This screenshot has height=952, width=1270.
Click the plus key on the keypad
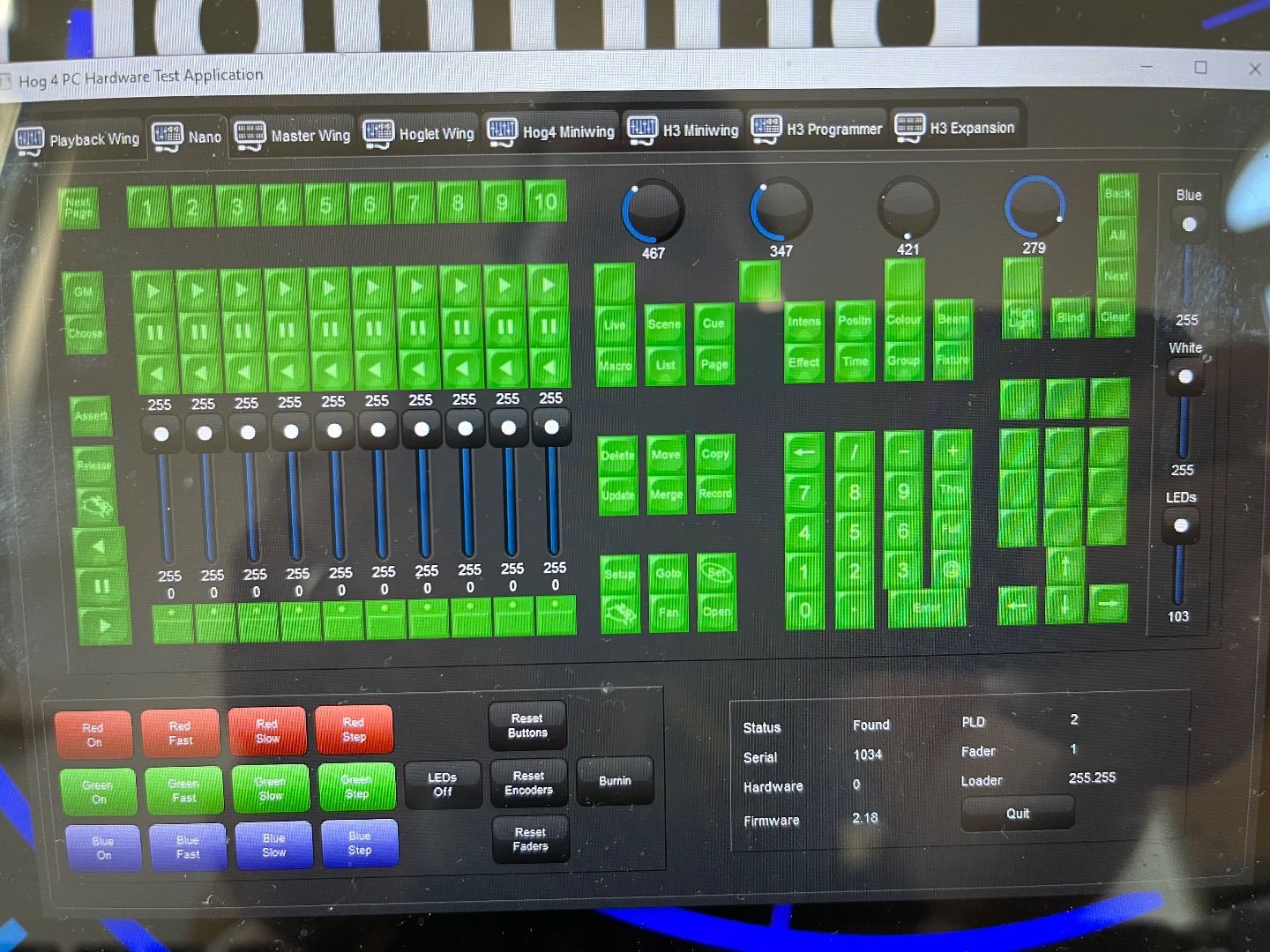pyautogui.click(x=952, y=450)
